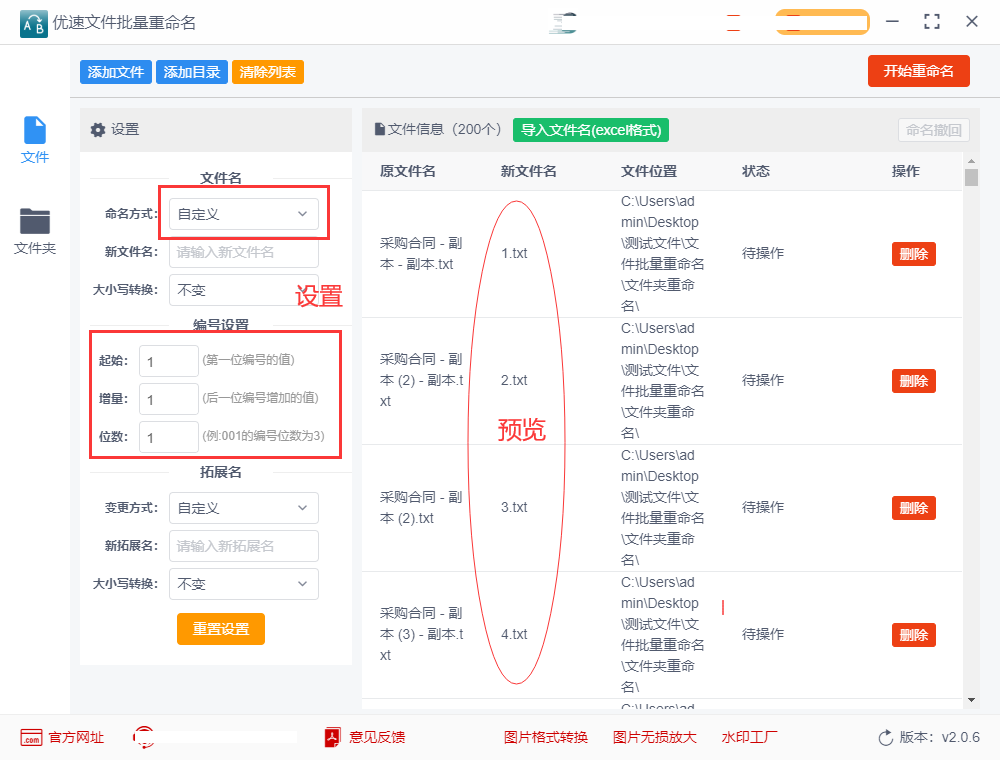
Task: Click the refresh icon next to 版本 v2.0.6
Action: [x=884, y=737]
